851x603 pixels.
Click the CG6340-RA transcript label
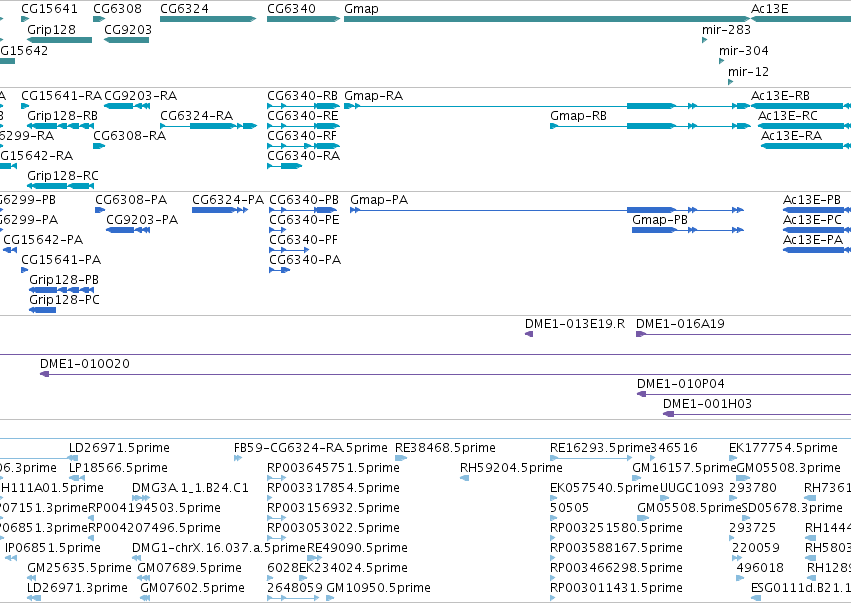click(303, 156)
